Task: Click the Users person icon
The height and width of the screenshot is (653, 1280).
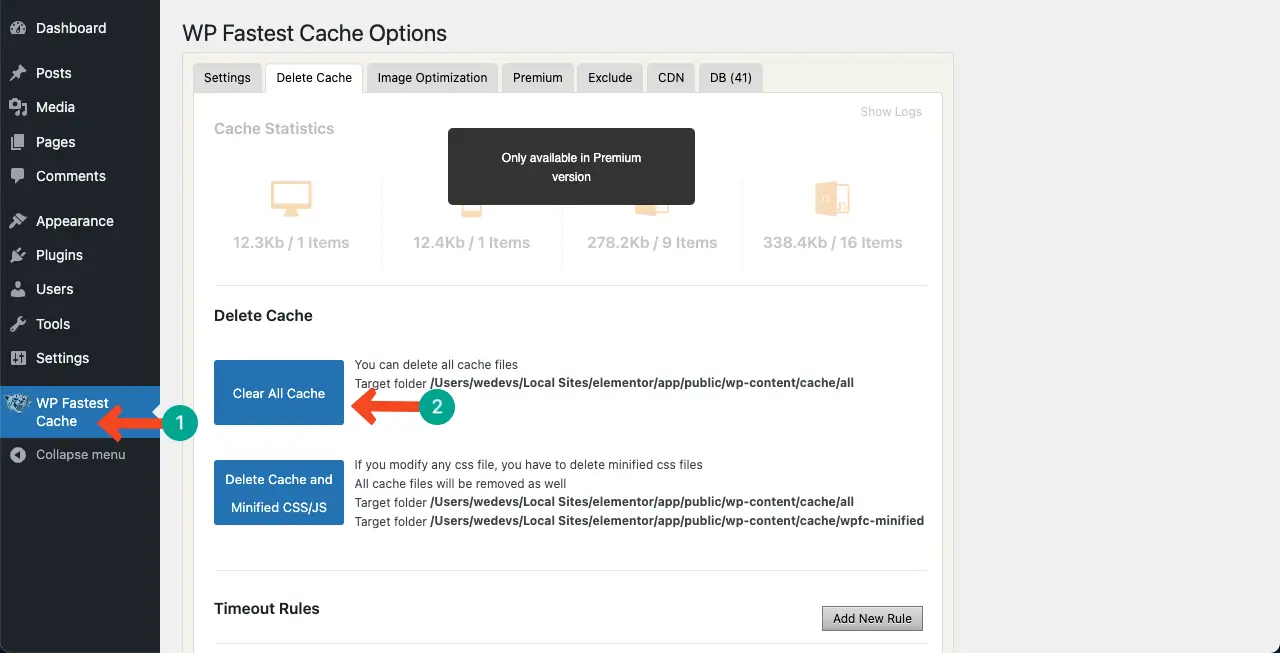Action: point(17,289)
